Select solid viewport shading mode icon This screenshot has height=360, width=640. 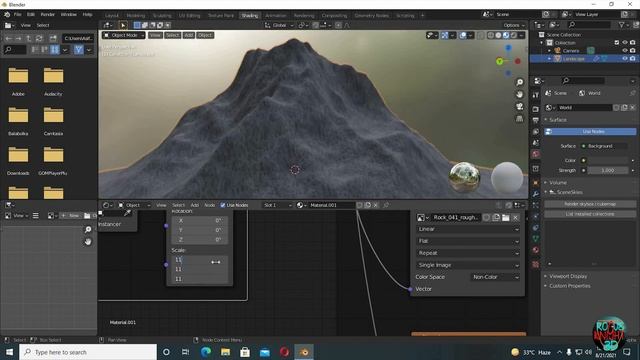pos(498,36)
